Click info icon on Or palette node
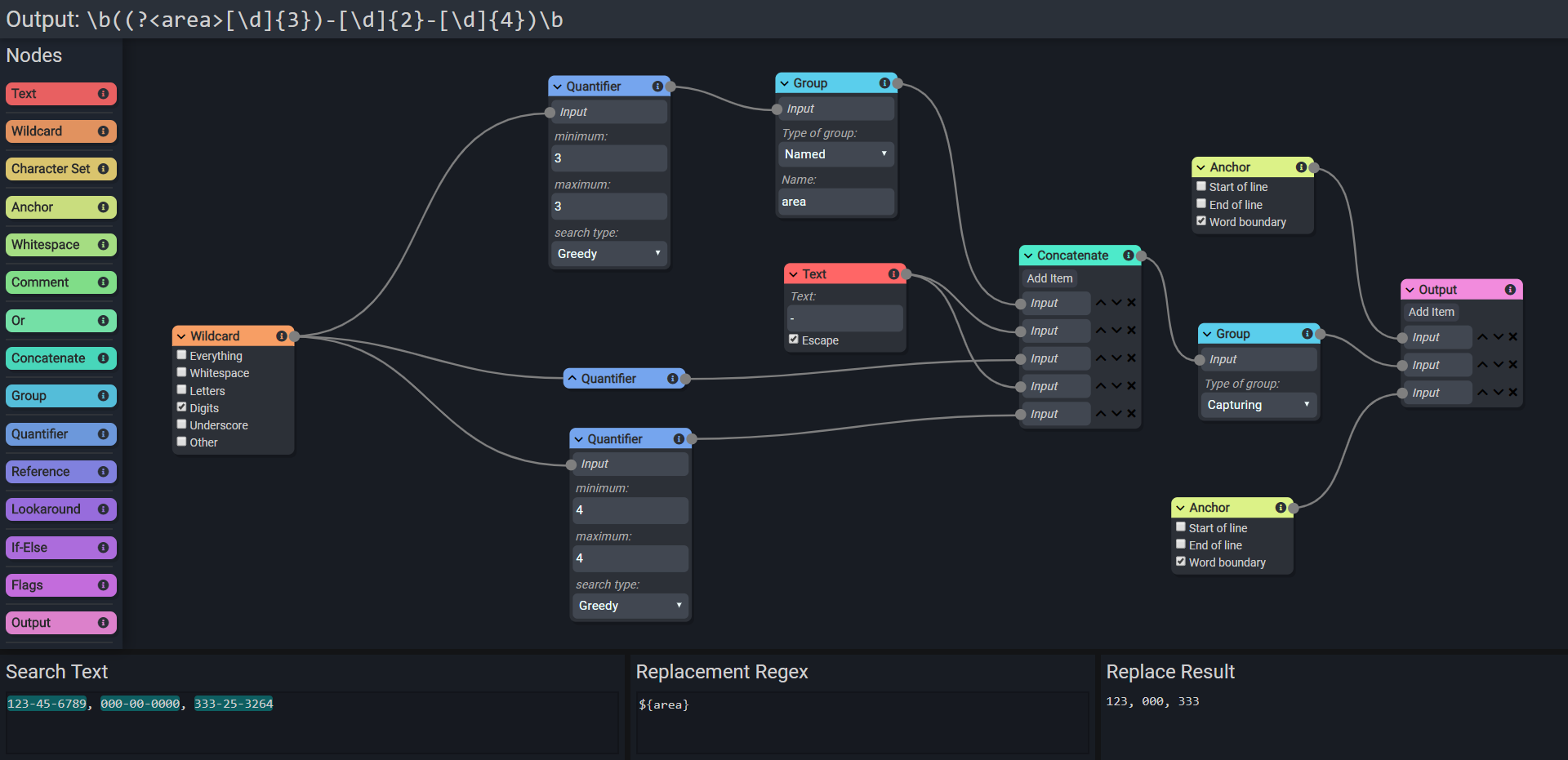This screenshot has height=760, width=1568. click(103, 321)
